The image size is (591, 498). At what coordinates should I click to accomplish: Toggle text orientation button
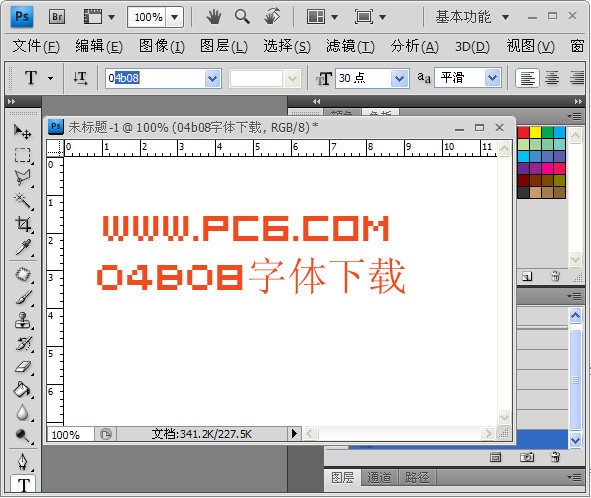coord(80,78)
